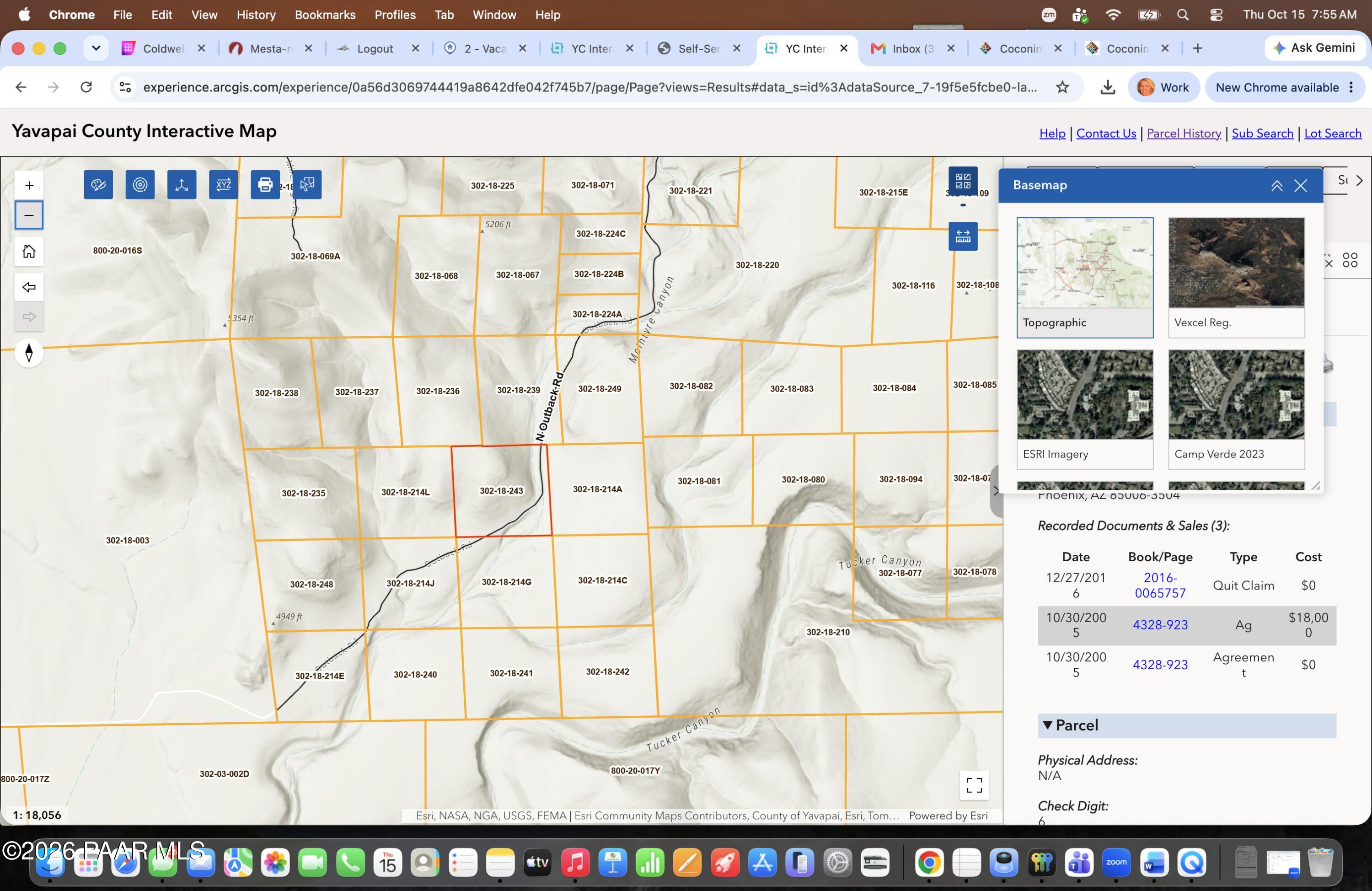Choose the Camp Verde 2023 basemap
The image size is (1372, 891).
tap(1237, 409)
